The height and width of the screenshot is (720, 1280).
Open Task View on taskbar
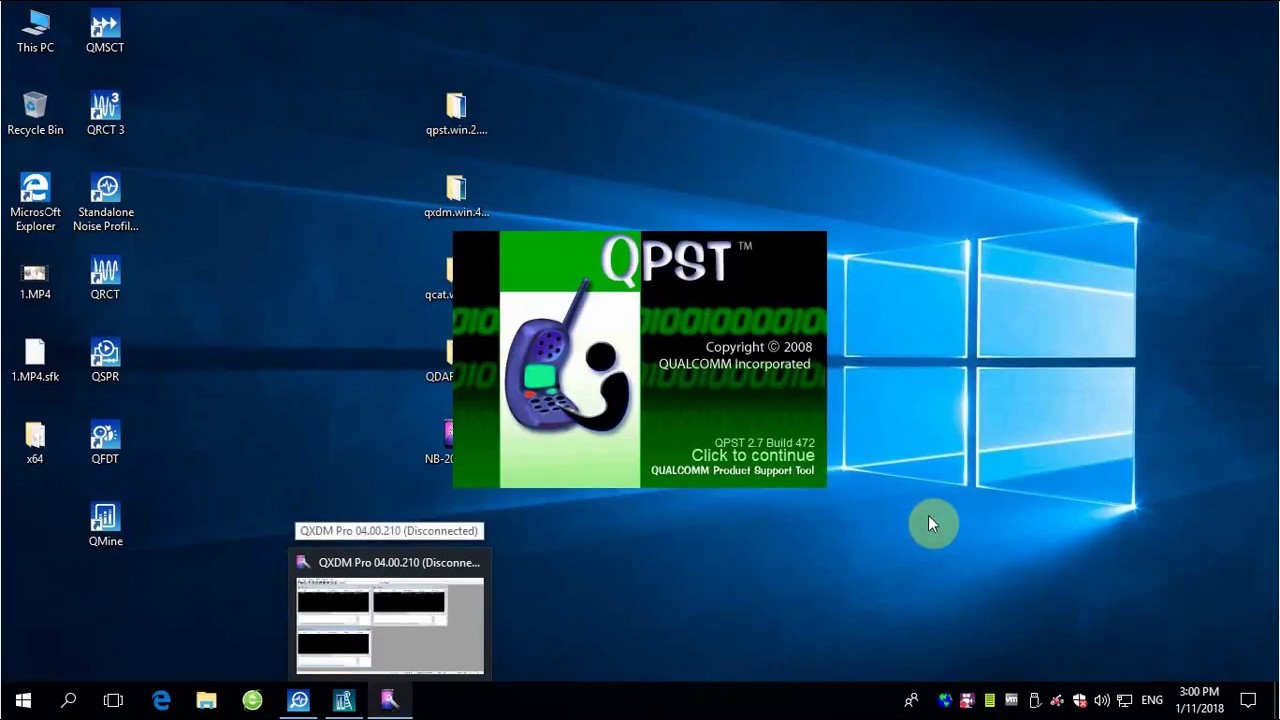(x=113, y=700)
